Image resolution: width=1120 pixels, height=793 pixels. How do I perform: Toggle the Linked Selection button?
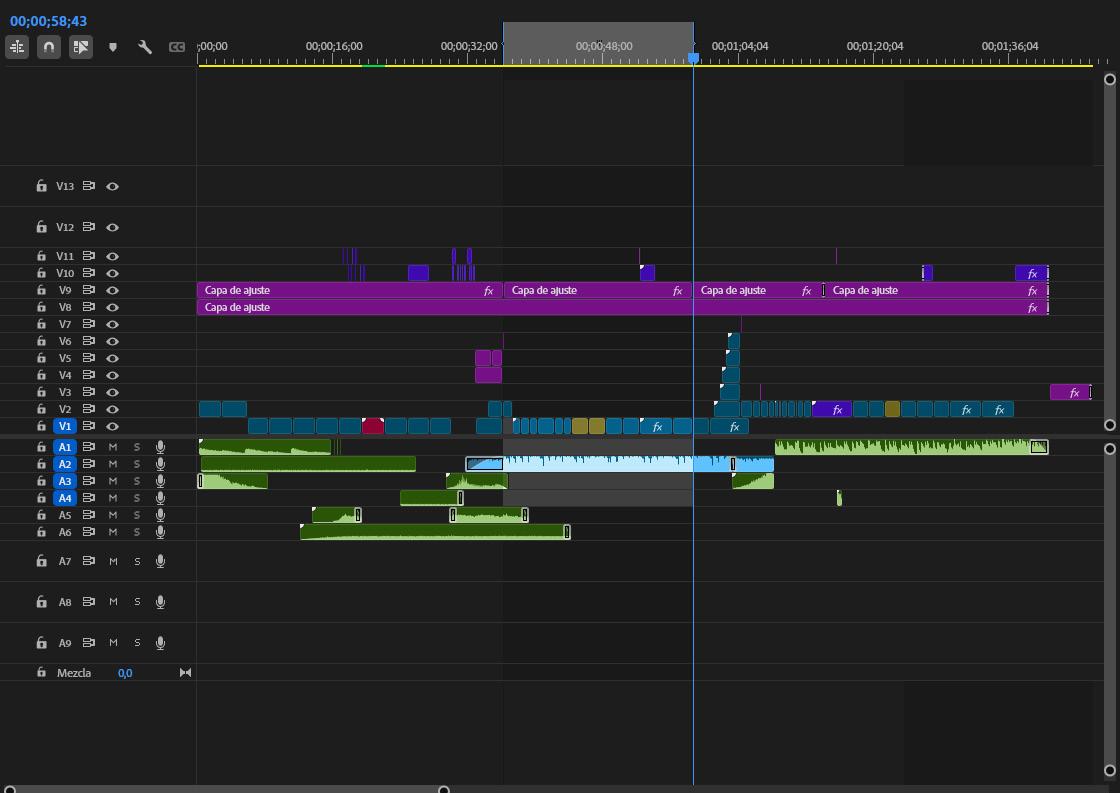tap(81, 47)
